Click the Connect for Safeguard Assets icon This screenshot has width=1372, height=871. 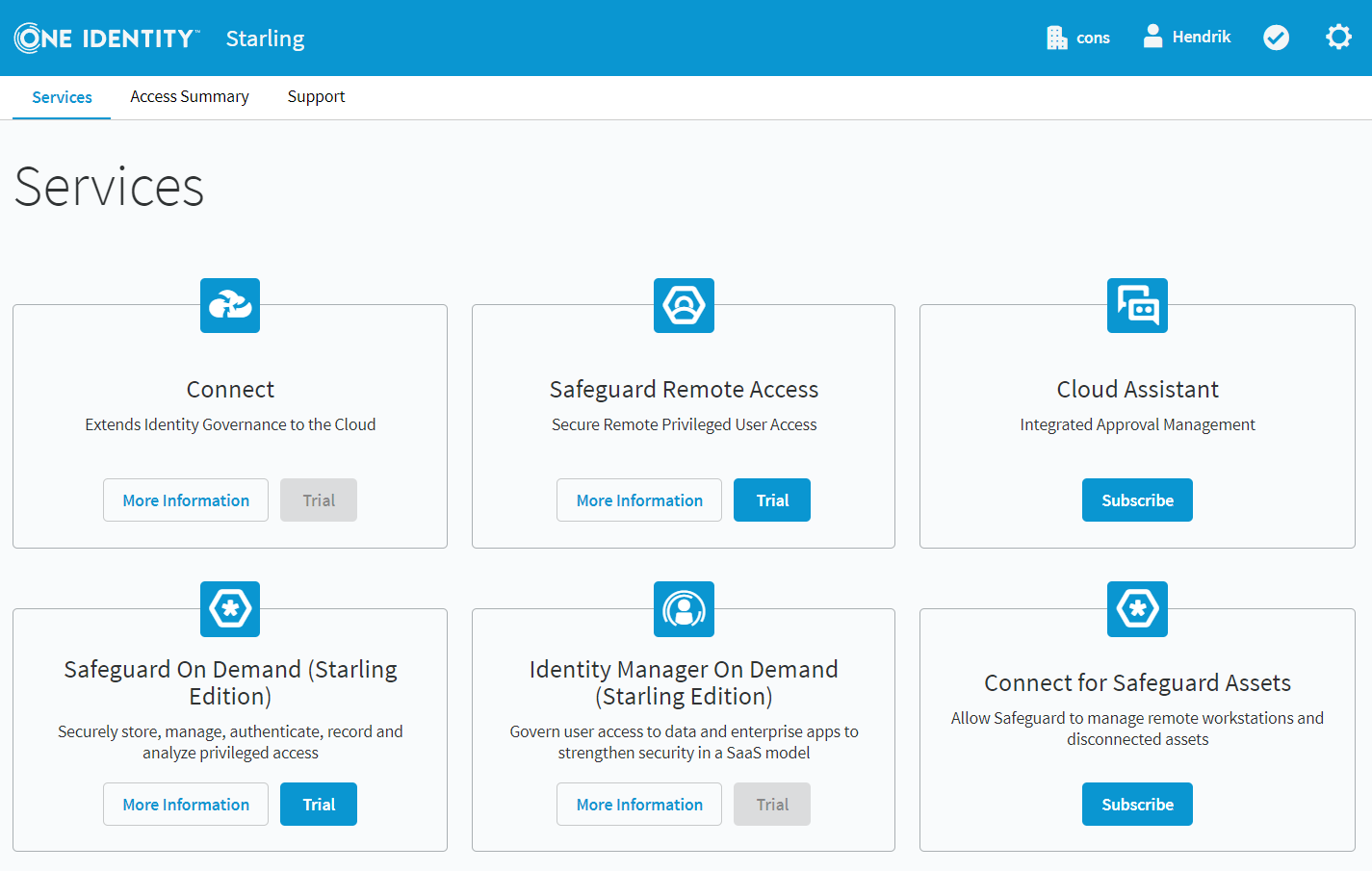(1137, 609)
